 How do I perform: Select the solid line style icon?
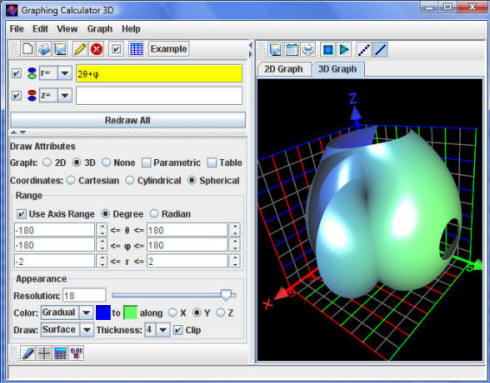point(380,50)
